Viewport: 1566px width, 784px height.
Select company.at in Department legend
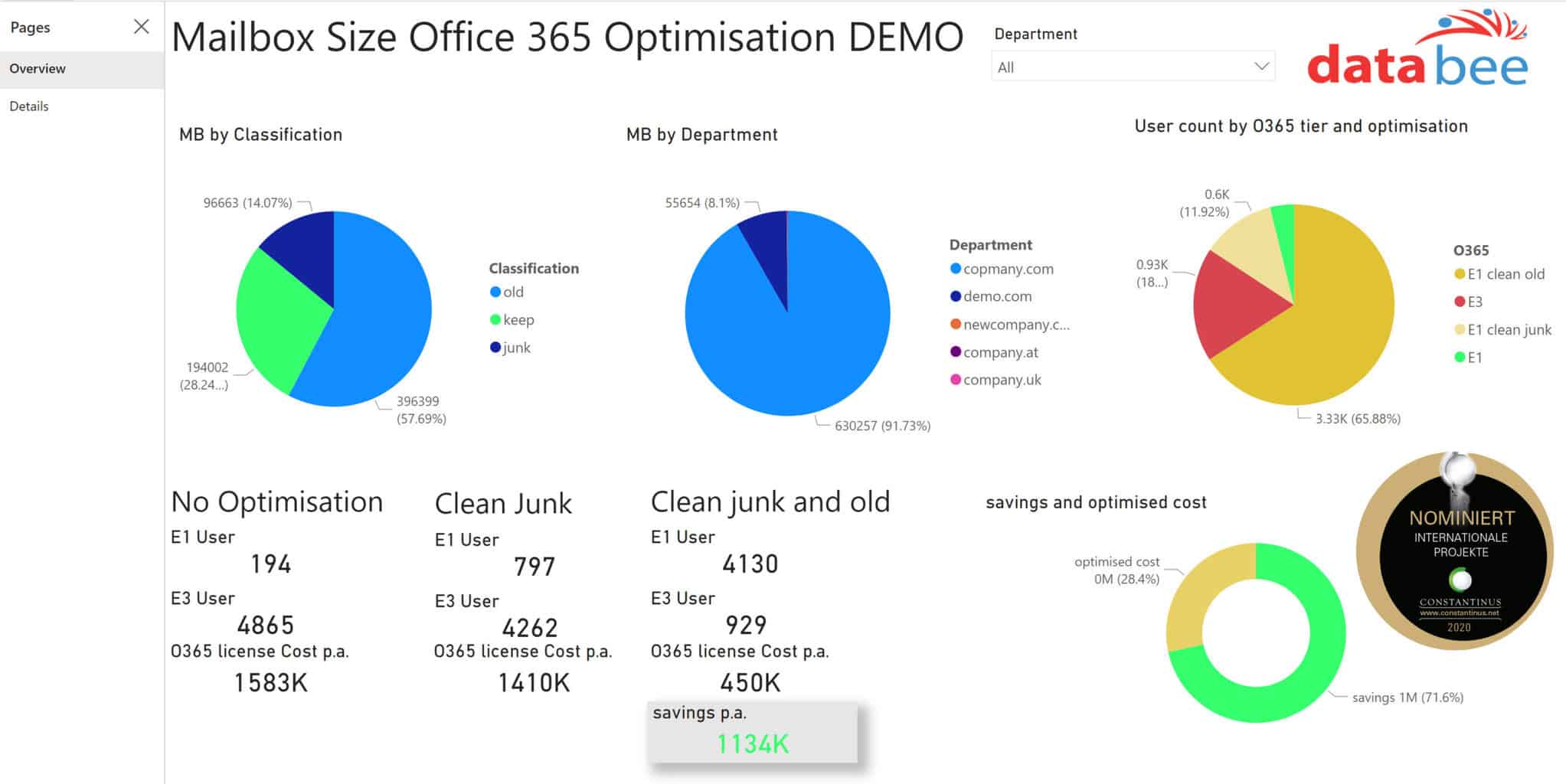[995, 352]
